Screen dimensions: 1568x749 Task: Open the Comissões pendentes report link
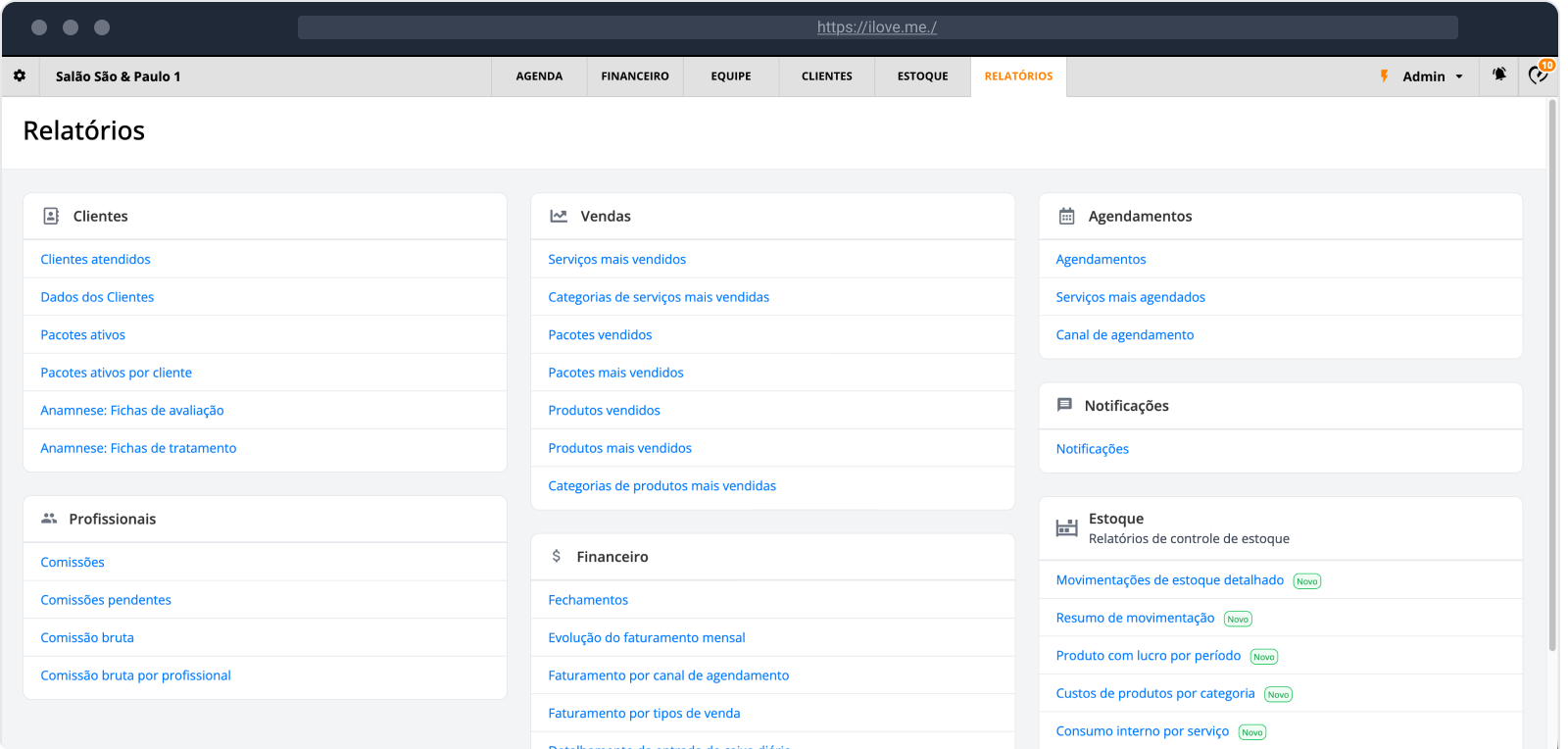coord(106,600)
